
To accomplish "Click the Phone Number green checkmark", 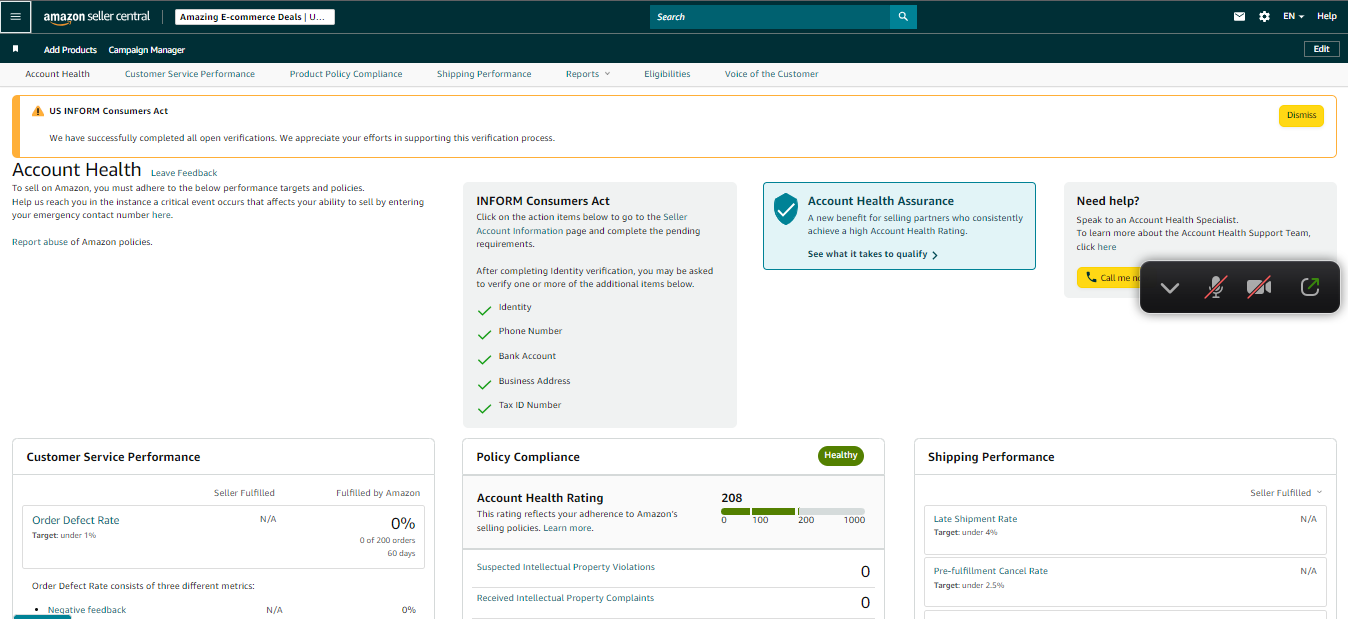I will pyautogui.click(x=485, y=334).
